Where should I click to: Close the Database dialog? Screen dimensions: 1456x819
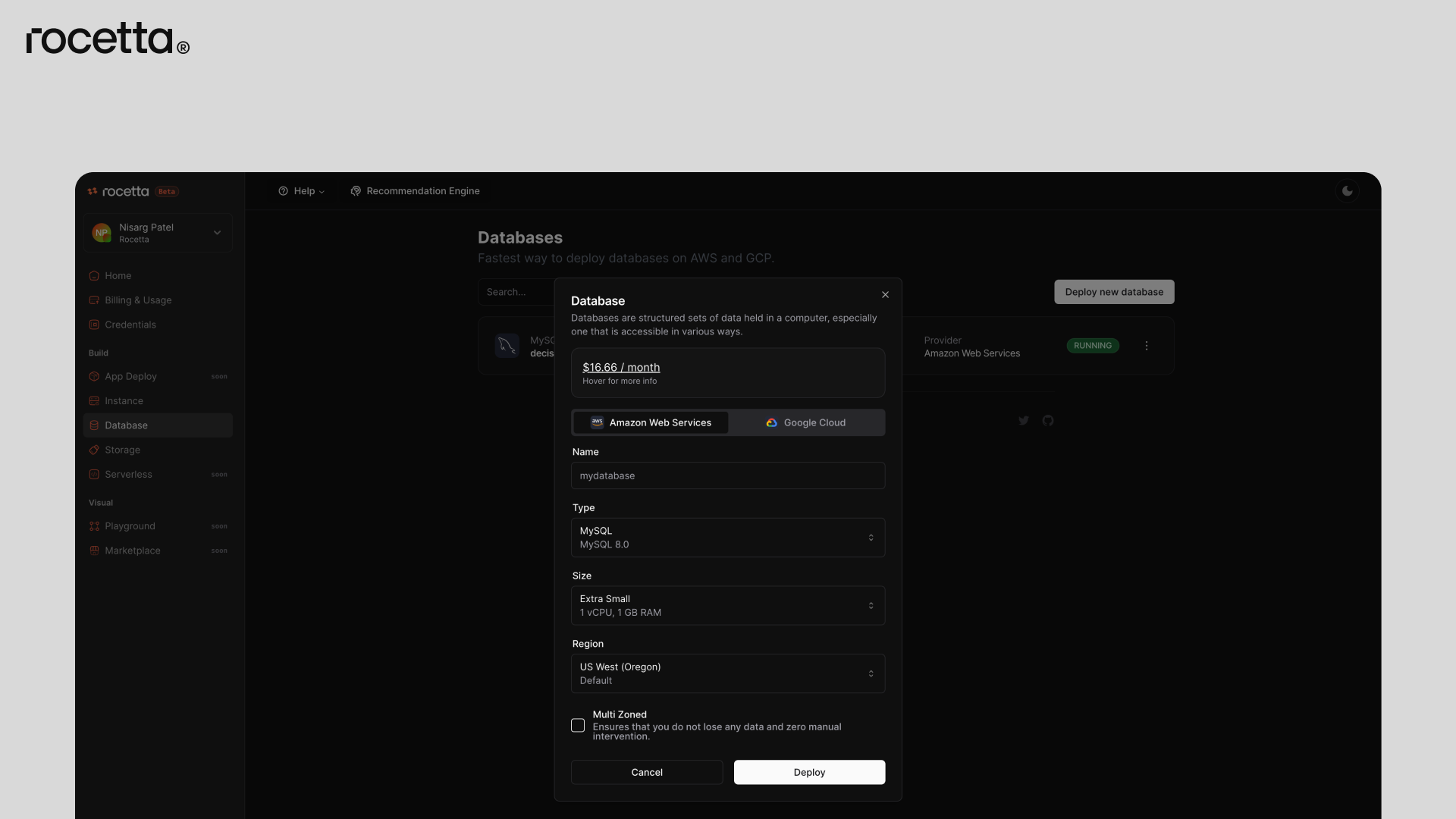(885, 295)
